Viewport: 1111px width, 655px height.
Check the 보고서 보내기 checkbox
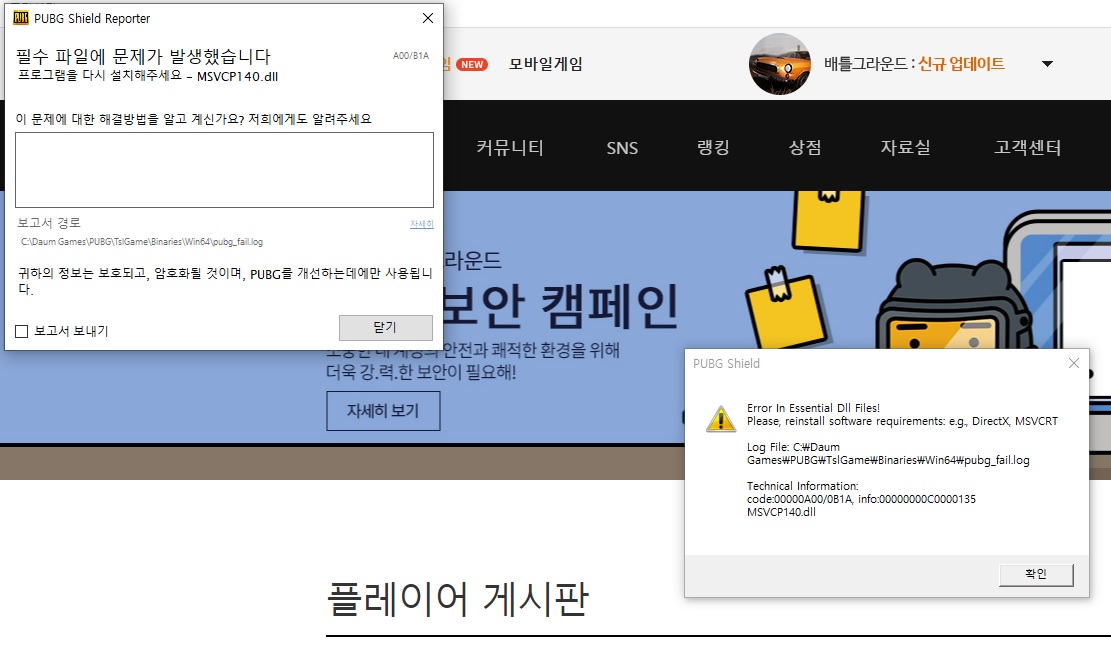coord(22,331)
